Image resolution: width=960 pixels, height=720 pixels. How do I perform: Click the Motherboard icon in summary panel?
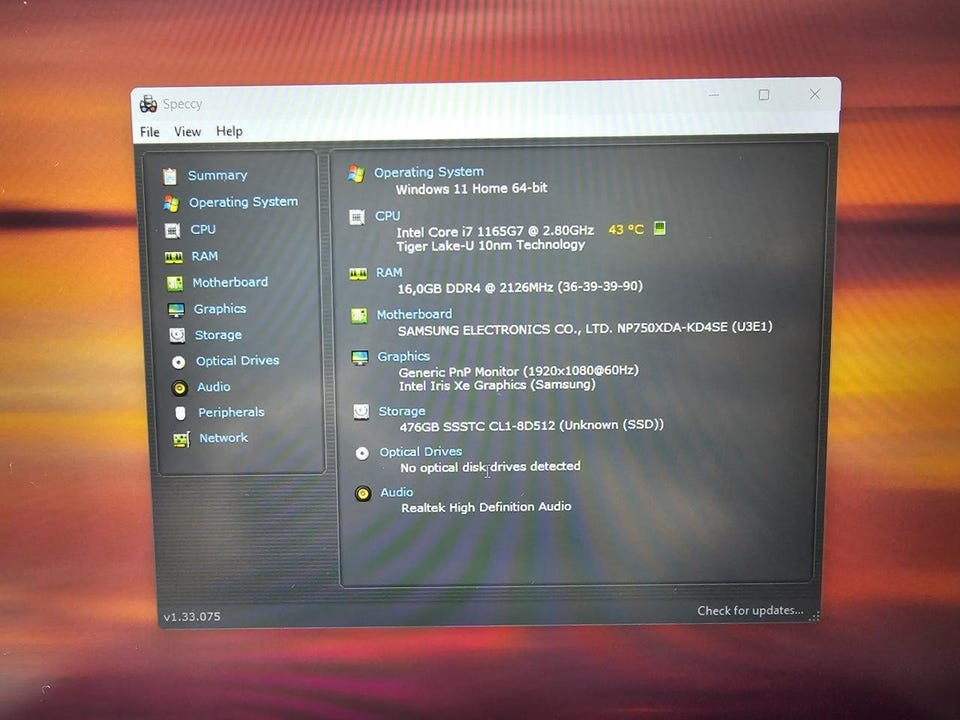tap(359, 316)
